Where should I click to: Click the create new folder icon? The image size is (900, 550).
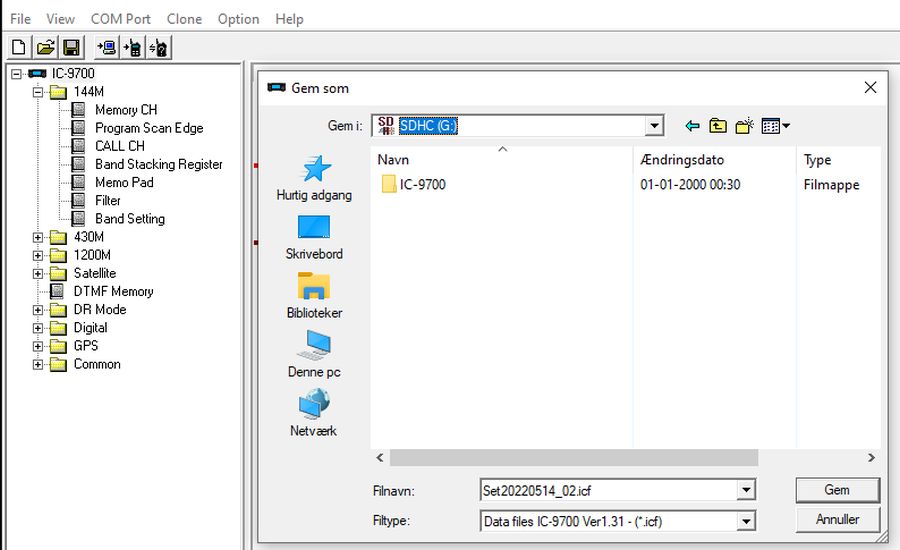tap(744, 126)
